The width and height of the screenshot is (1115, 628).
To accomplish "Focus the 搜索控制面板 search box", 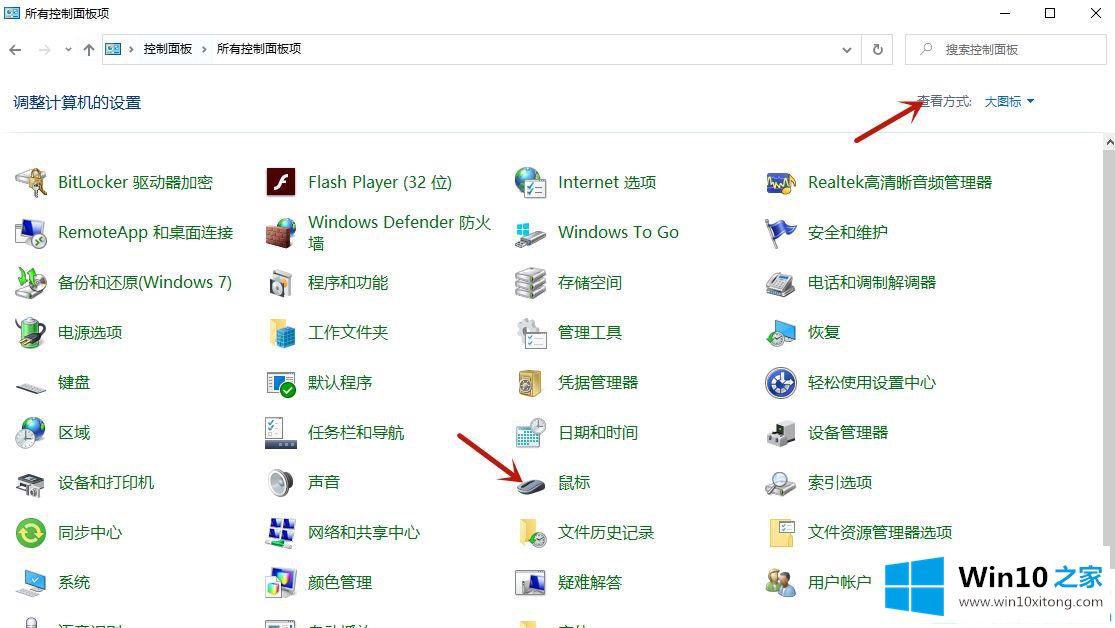I will click(1005, 50).
